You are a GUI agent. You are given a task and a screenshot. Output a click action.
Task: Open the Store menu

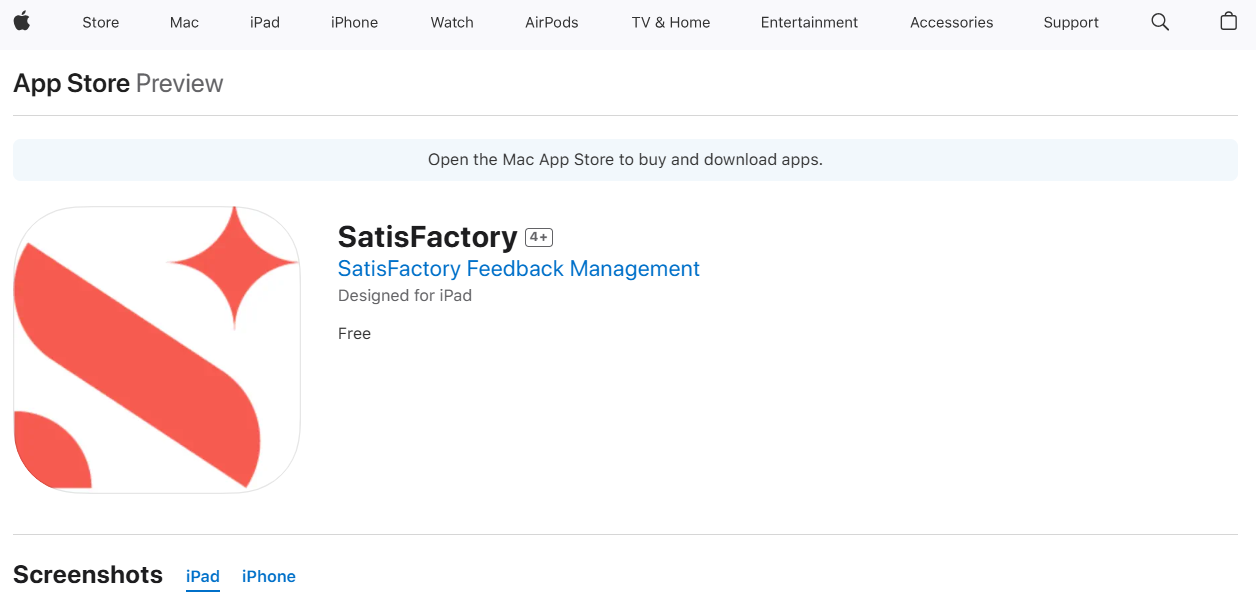[101, 22]
